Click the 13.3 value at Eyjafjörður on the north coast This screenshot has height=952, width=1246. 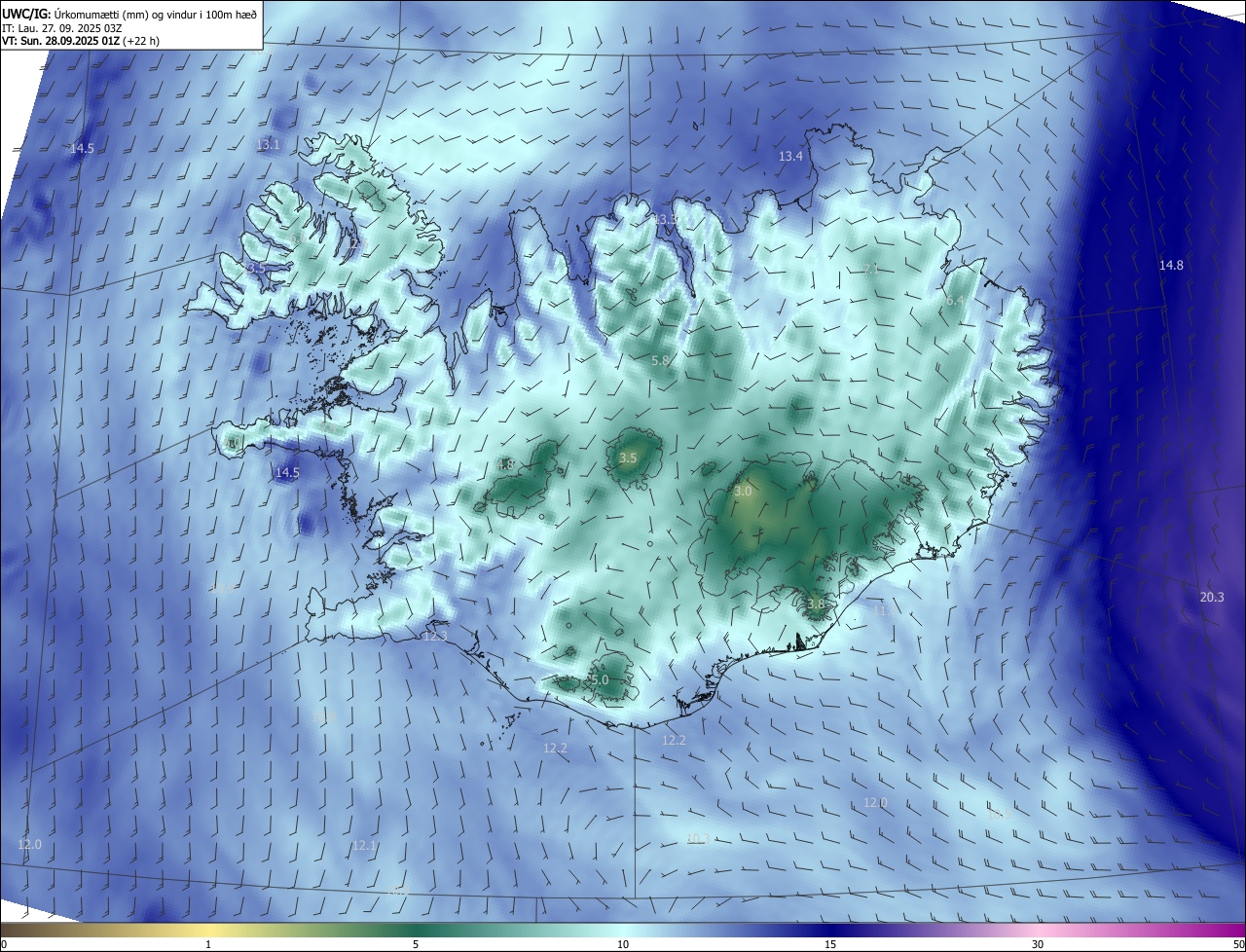tap(666, 220)
